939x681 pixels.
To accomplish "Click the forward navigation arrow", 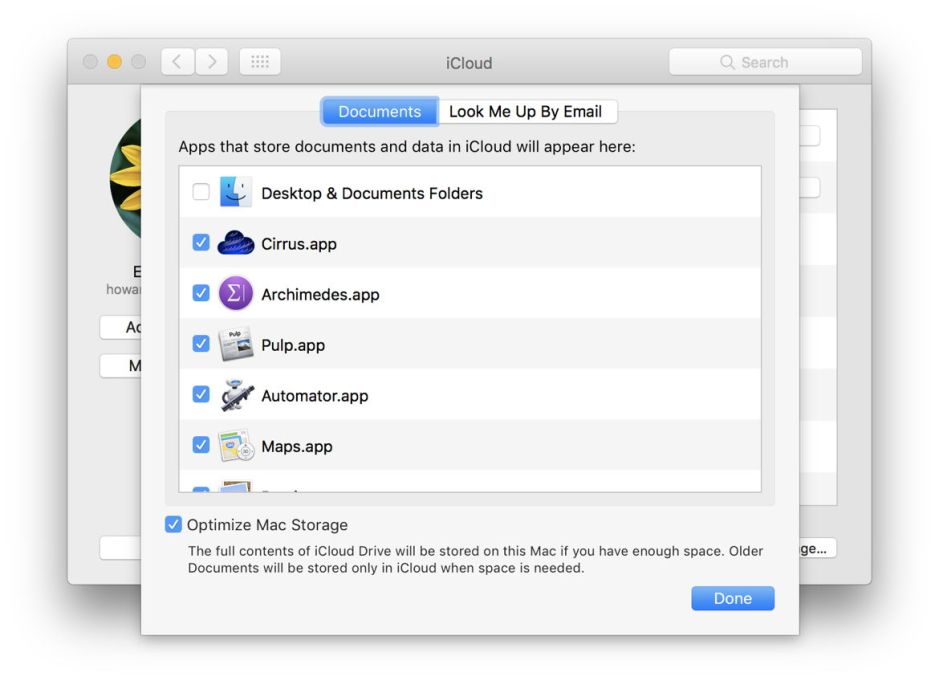I will (212, 61).
